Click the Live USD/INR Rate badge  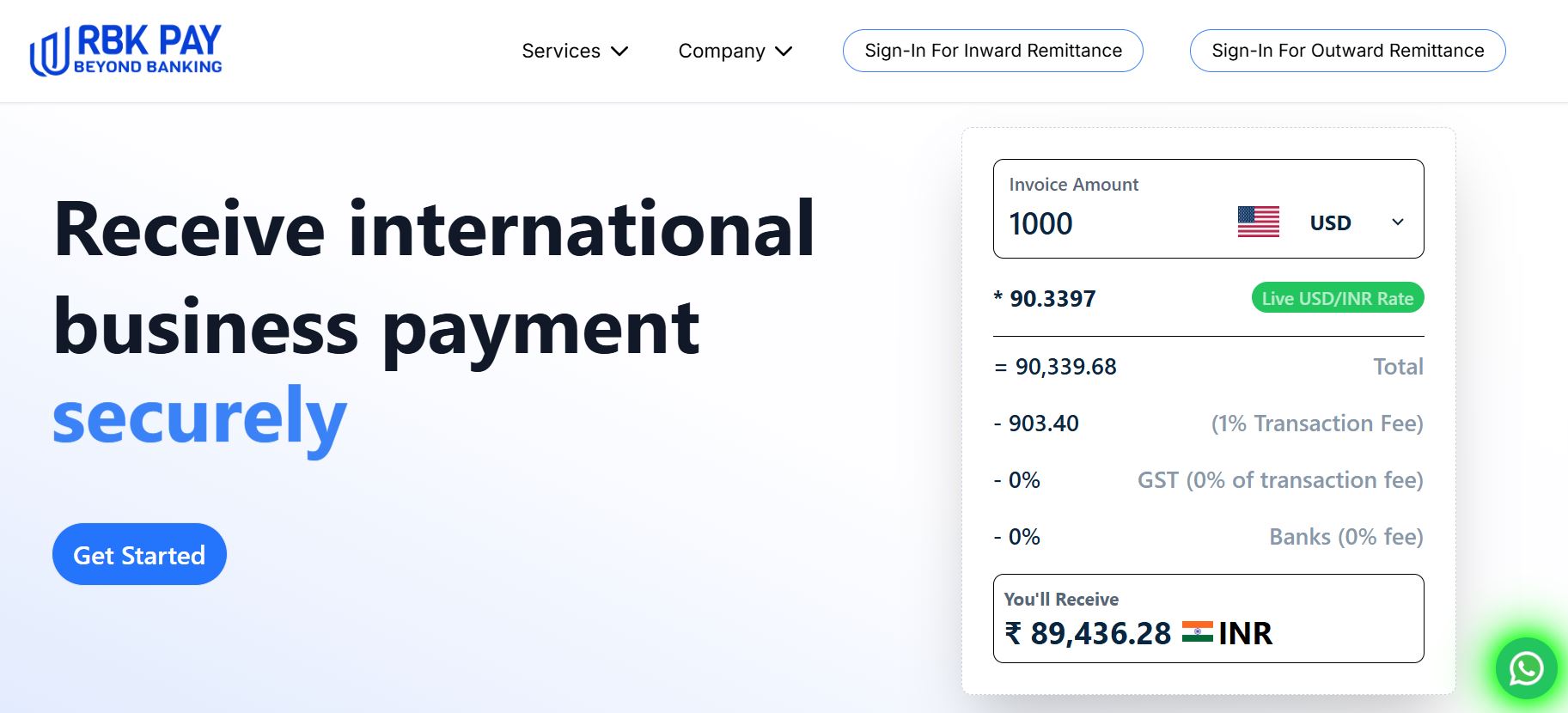[1337, 298]
